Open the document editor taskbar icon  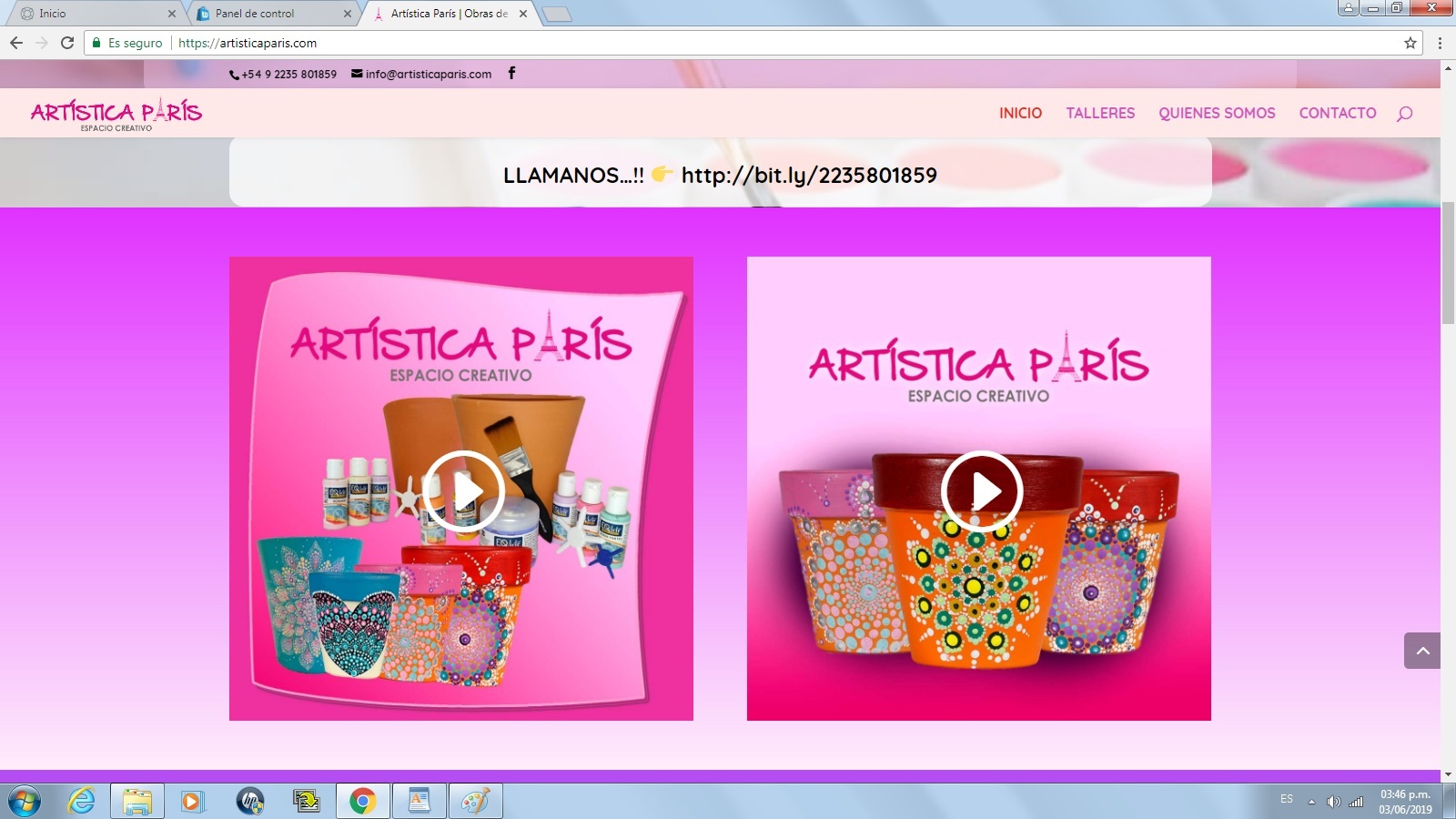419,801
